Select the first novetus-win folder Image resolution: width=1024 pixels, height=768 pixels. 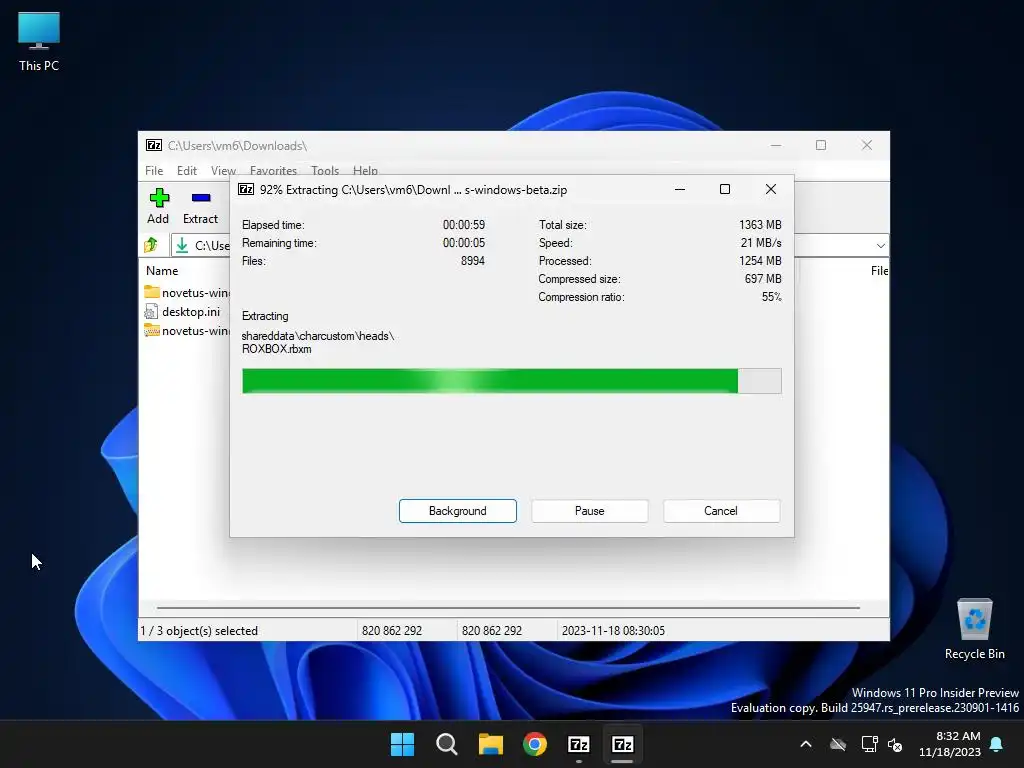point(187,292)
